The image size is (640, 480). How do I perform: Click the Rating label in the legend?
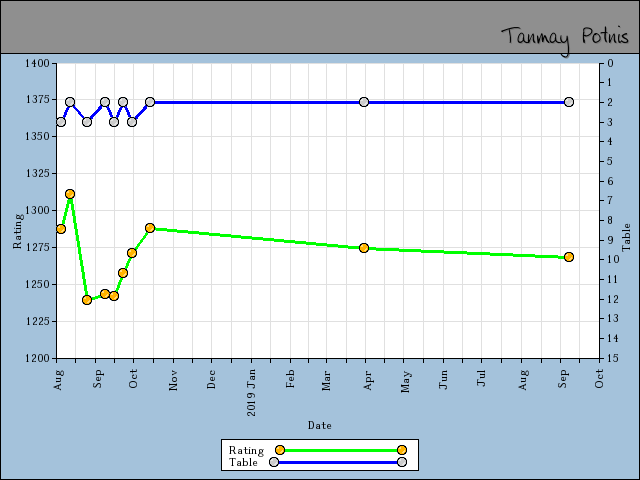coord(246,450)
